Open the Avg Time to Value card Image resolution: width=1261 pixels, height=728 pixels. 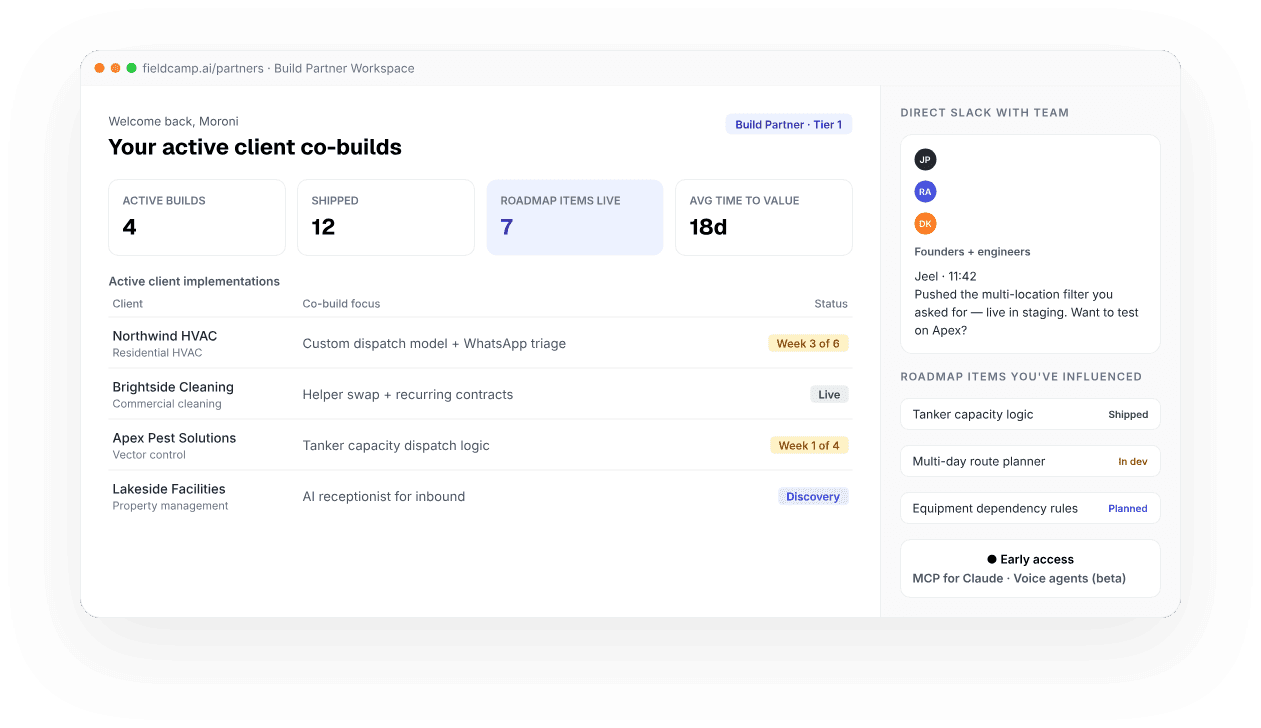(763, 217)
